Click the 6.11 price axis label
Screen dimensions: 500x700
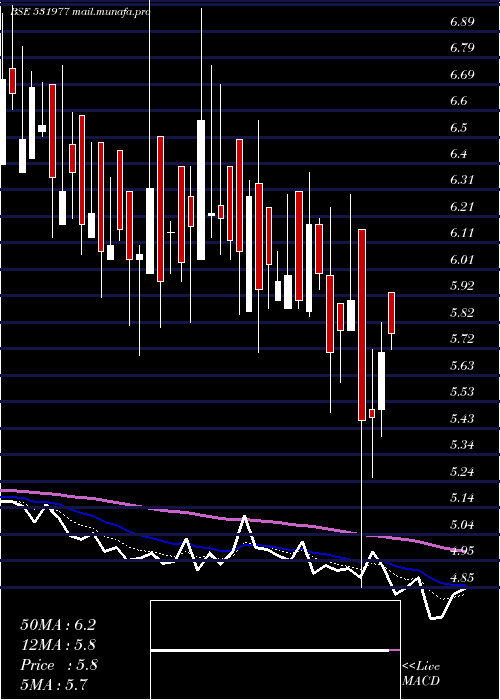point(462,233)
